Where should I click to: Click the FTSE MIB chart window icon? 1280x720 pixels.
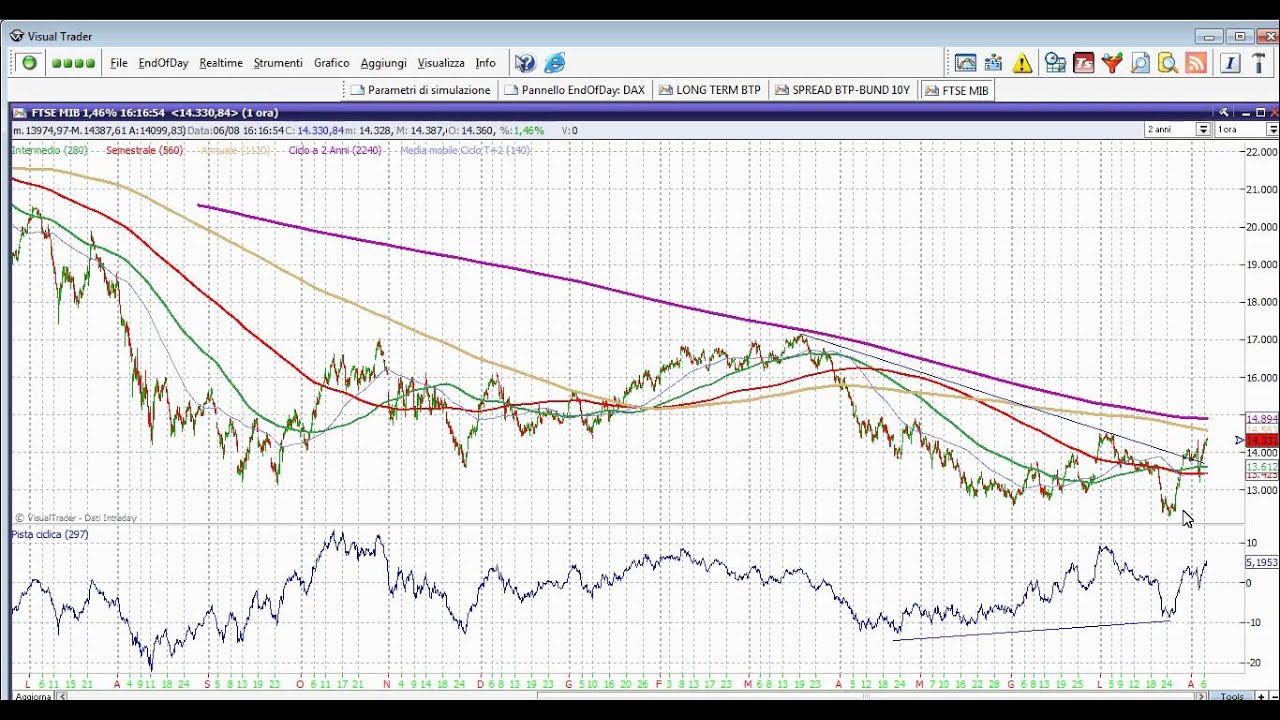19,112
